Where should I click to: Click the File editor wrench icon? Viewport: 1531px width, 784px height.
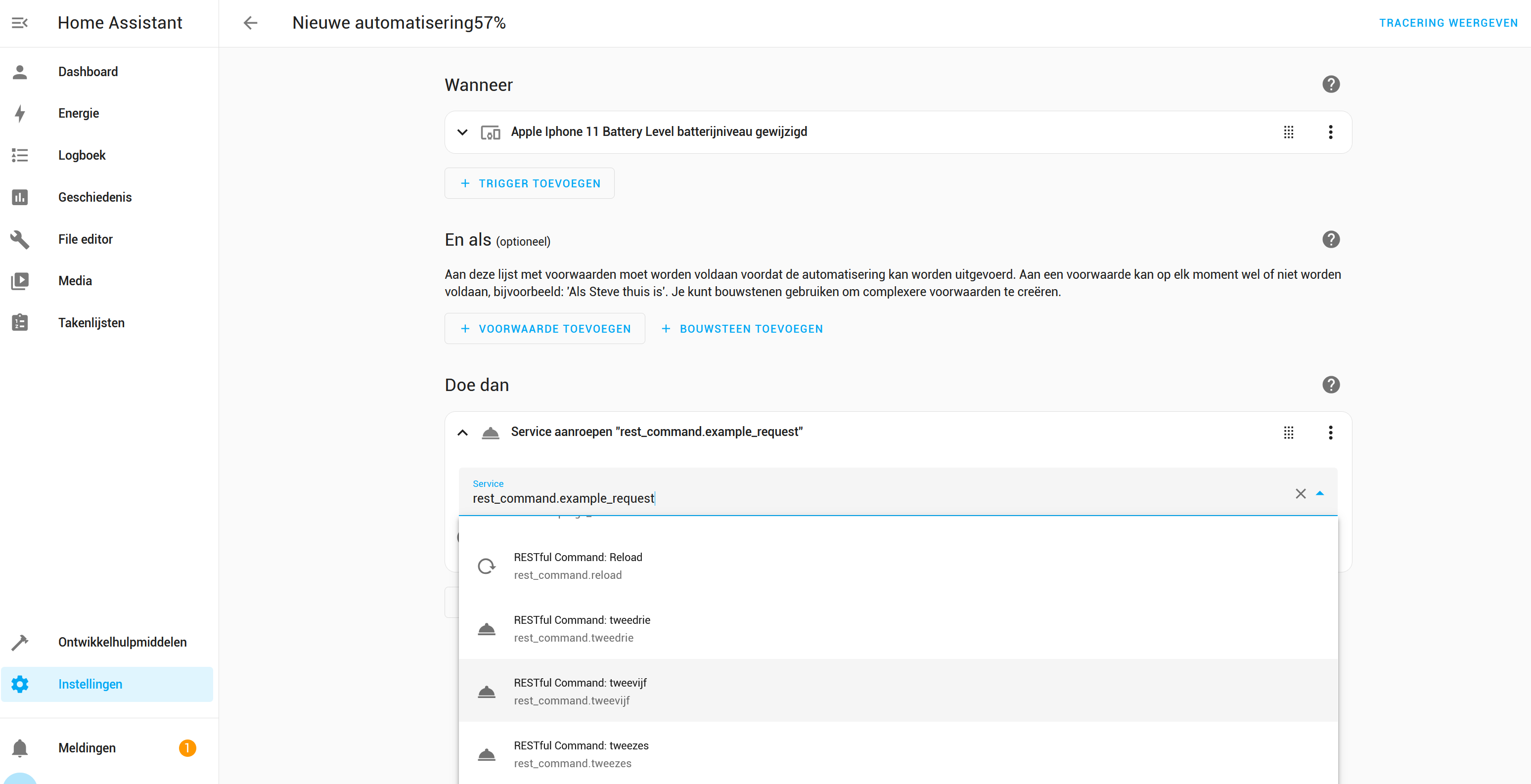tap(20, 239)
